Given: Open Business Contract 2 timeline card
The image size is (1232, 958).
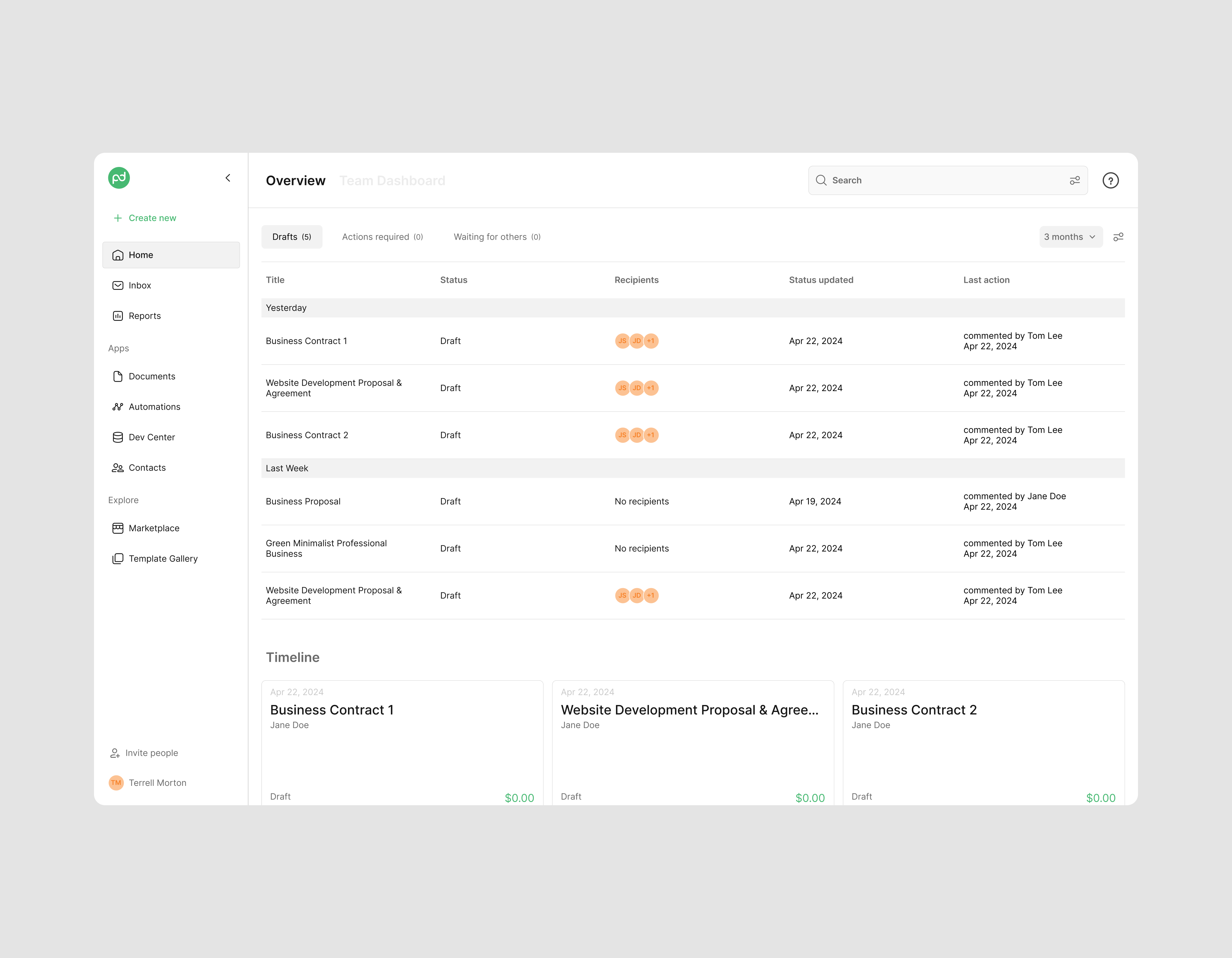Looking at the screenshot, I should 983,743.
